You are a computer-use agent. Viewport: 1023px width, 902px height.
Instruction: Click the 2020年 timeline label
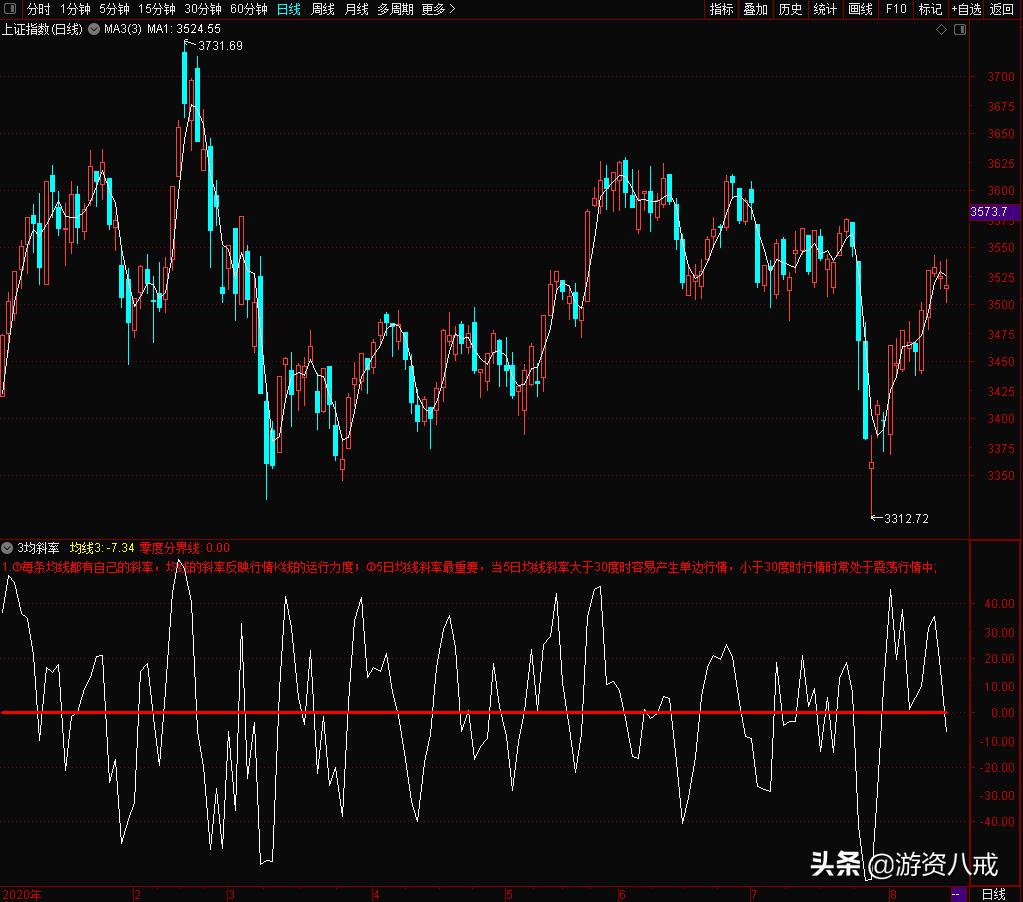click(22, 895)
